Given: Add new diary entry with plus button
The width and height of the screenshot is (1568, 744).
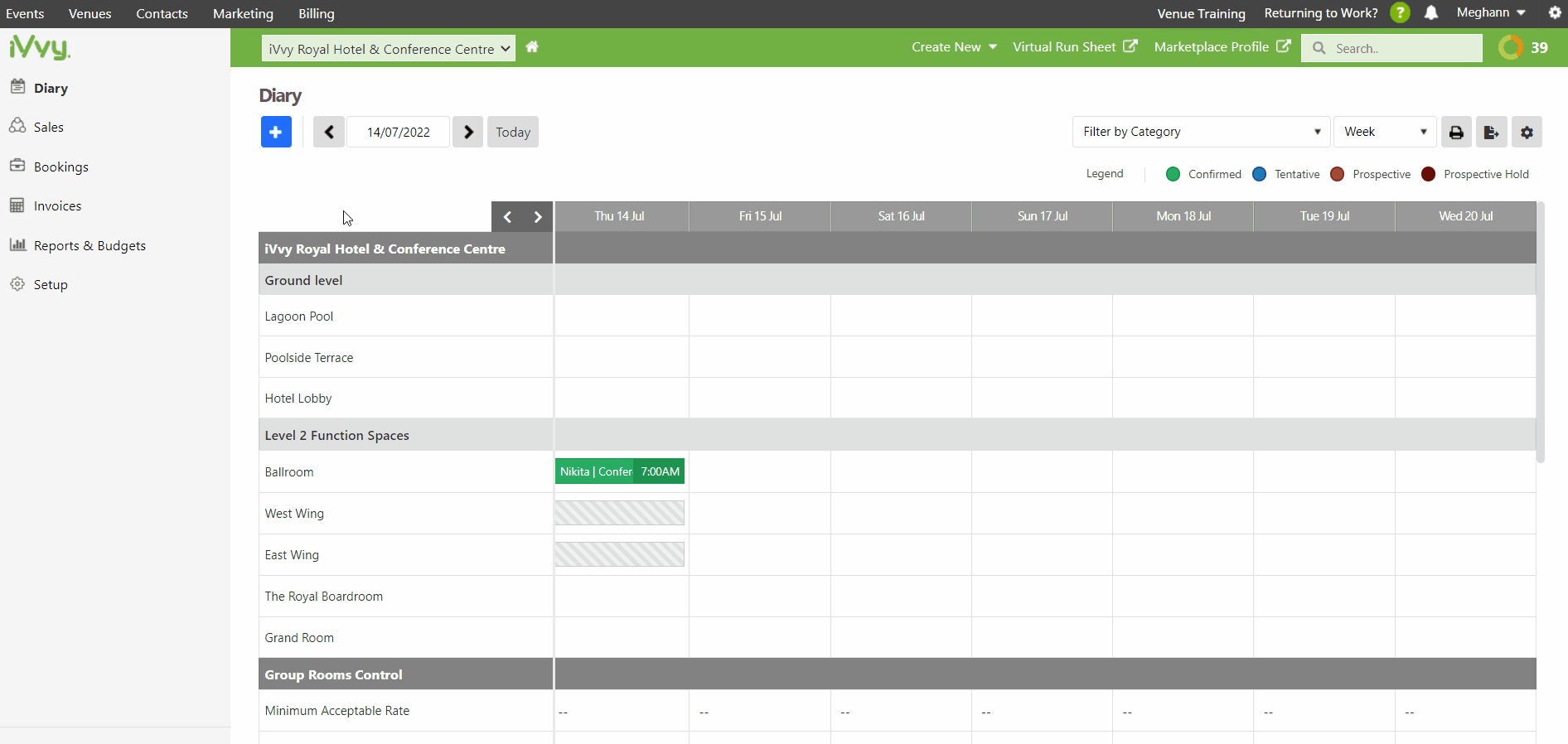Looking at the screenshot, I should (x=276, y=132).
